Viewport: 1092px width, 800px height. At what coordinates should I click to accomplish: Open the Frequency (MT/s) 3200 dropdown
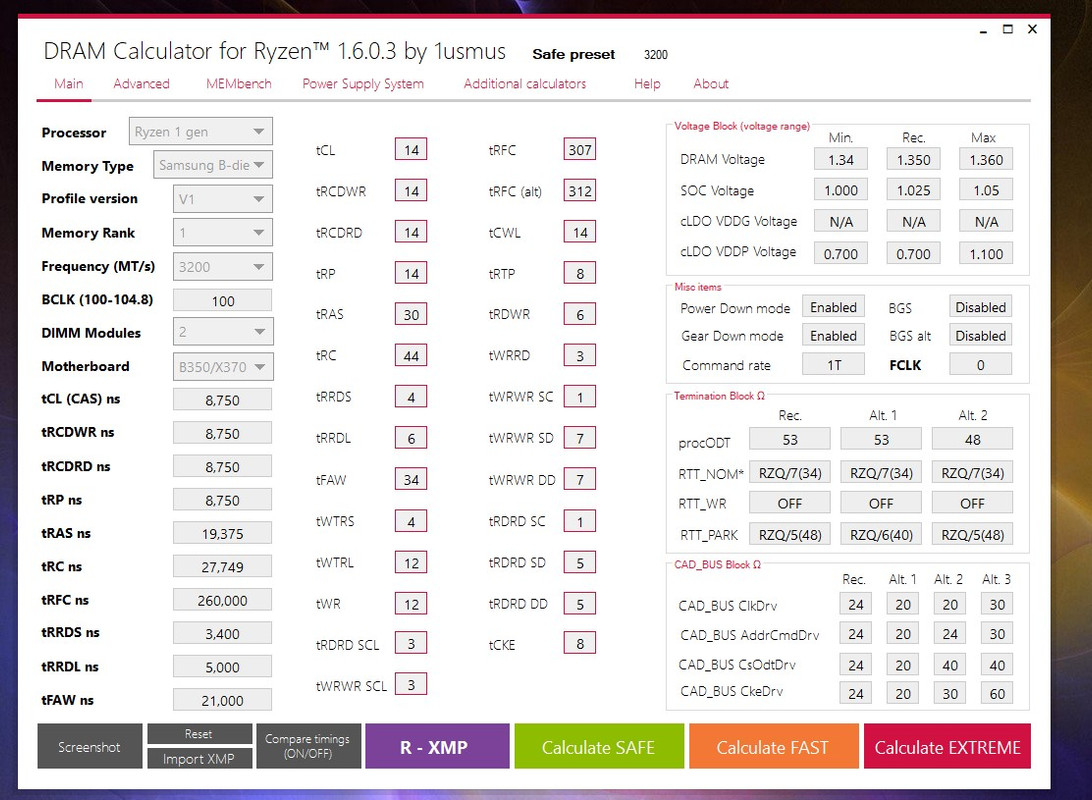(222, 267)
